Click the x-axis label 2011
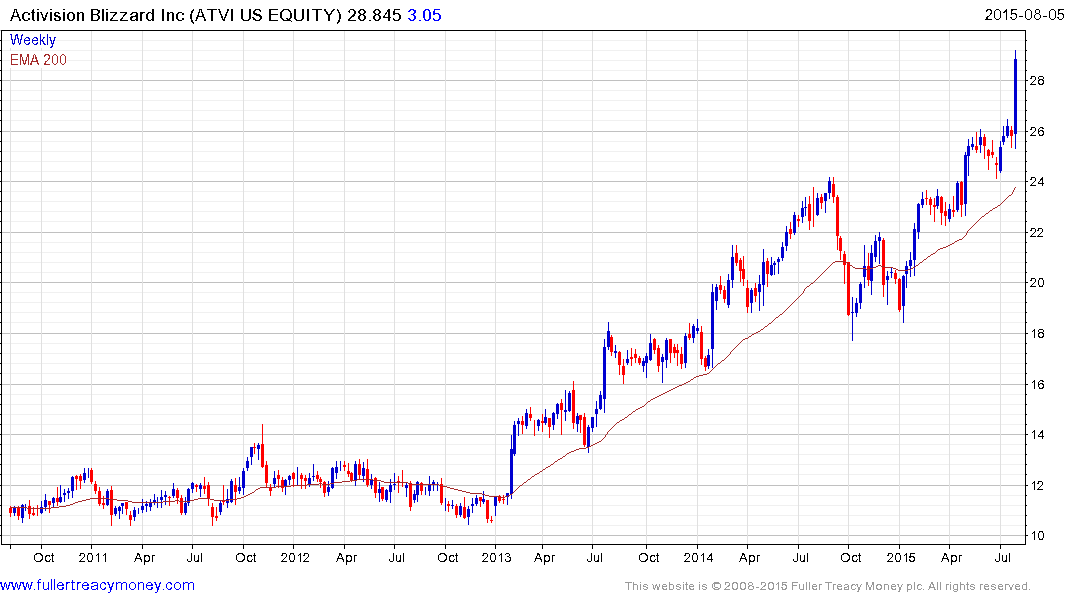This screenshot has width=1075, height=600. (x=93, y=557)
